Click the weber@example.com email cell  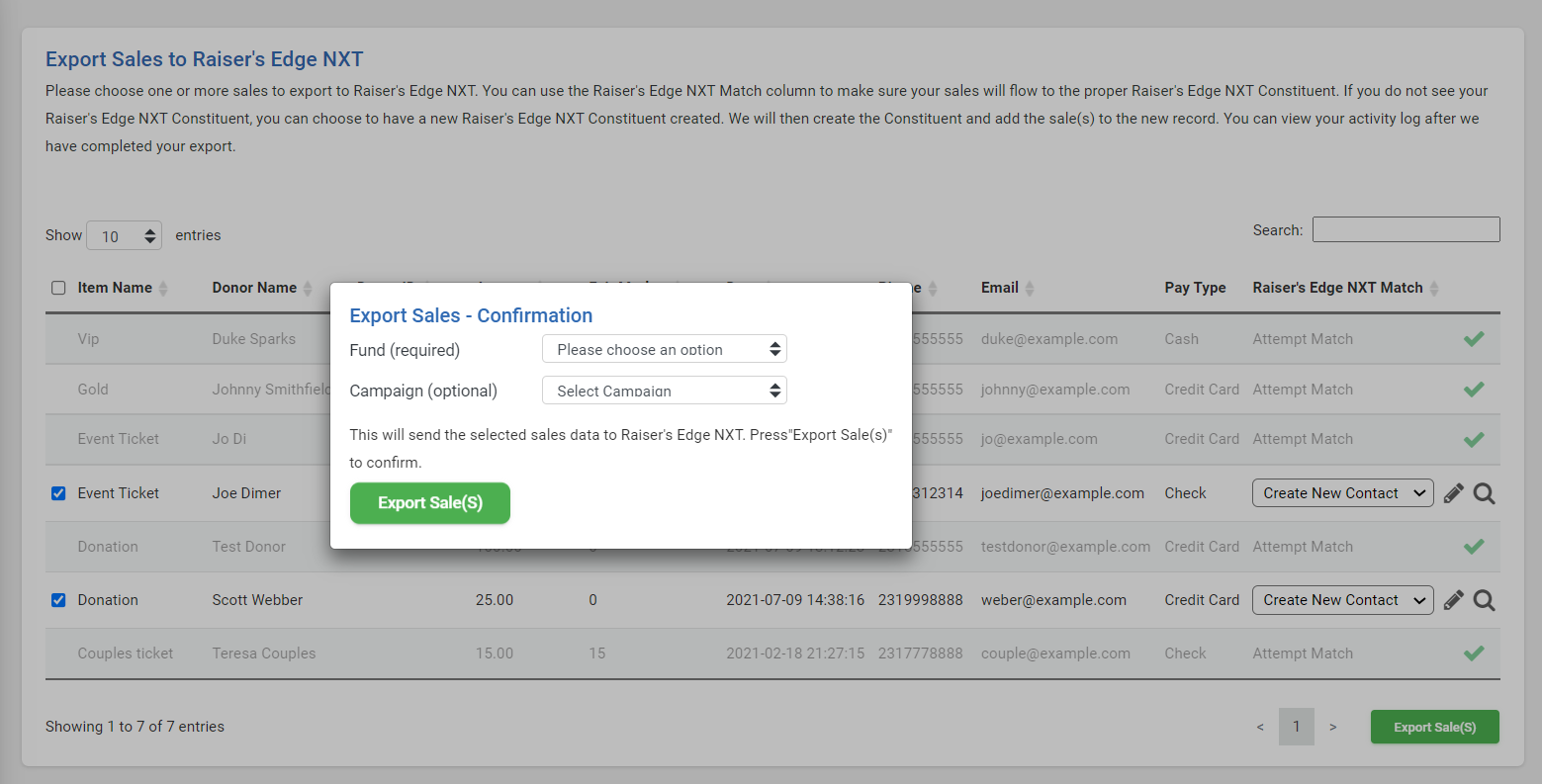tap(1053, 600)
